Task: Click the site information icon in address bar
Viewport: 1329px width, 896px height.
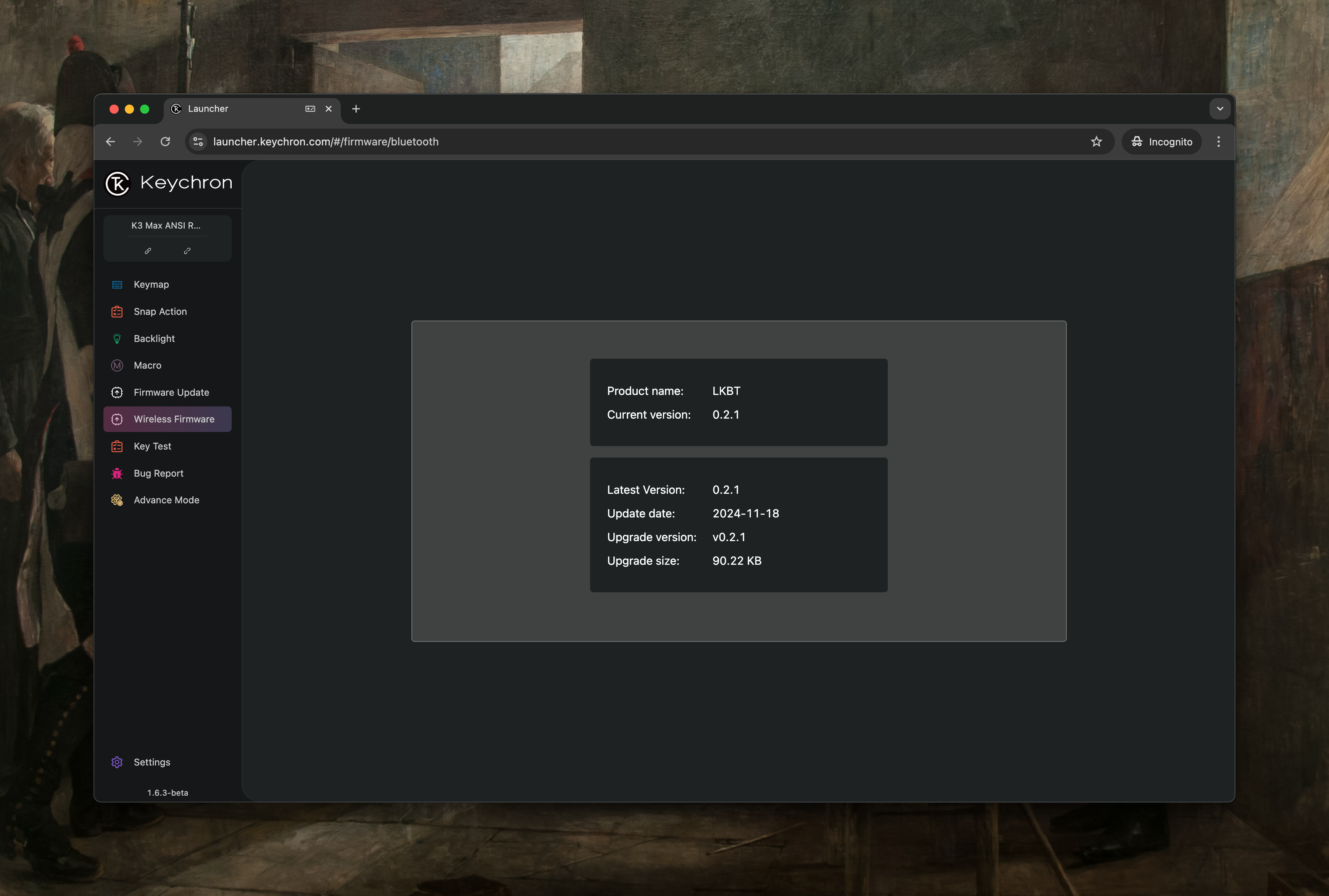Action: point(198,142)
